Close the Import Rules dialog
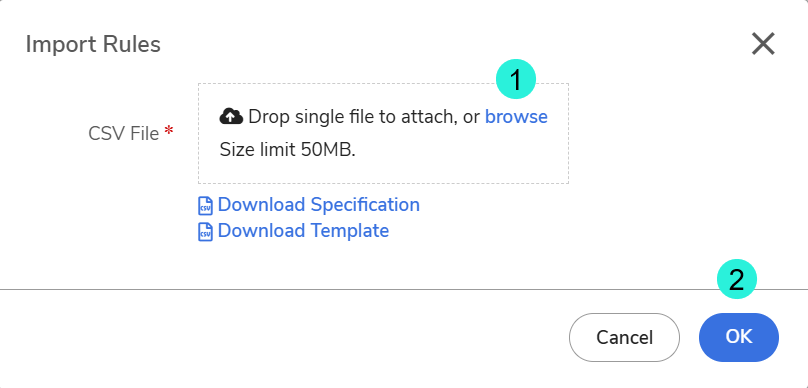Image resolution: width=808 pixels, height=388 pixels. [x=763, y=44]
